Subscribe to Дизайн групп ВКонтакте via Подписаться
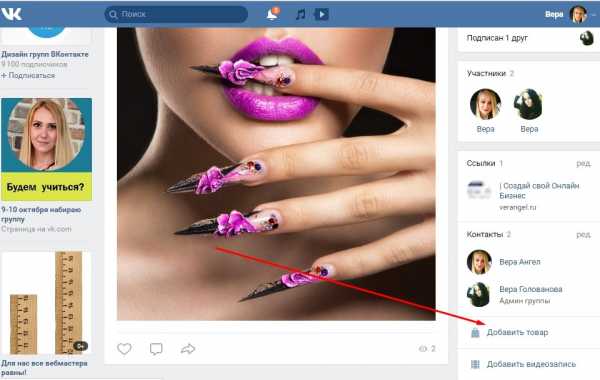This screenshot has height=380, width=600. tap(28, 75)
